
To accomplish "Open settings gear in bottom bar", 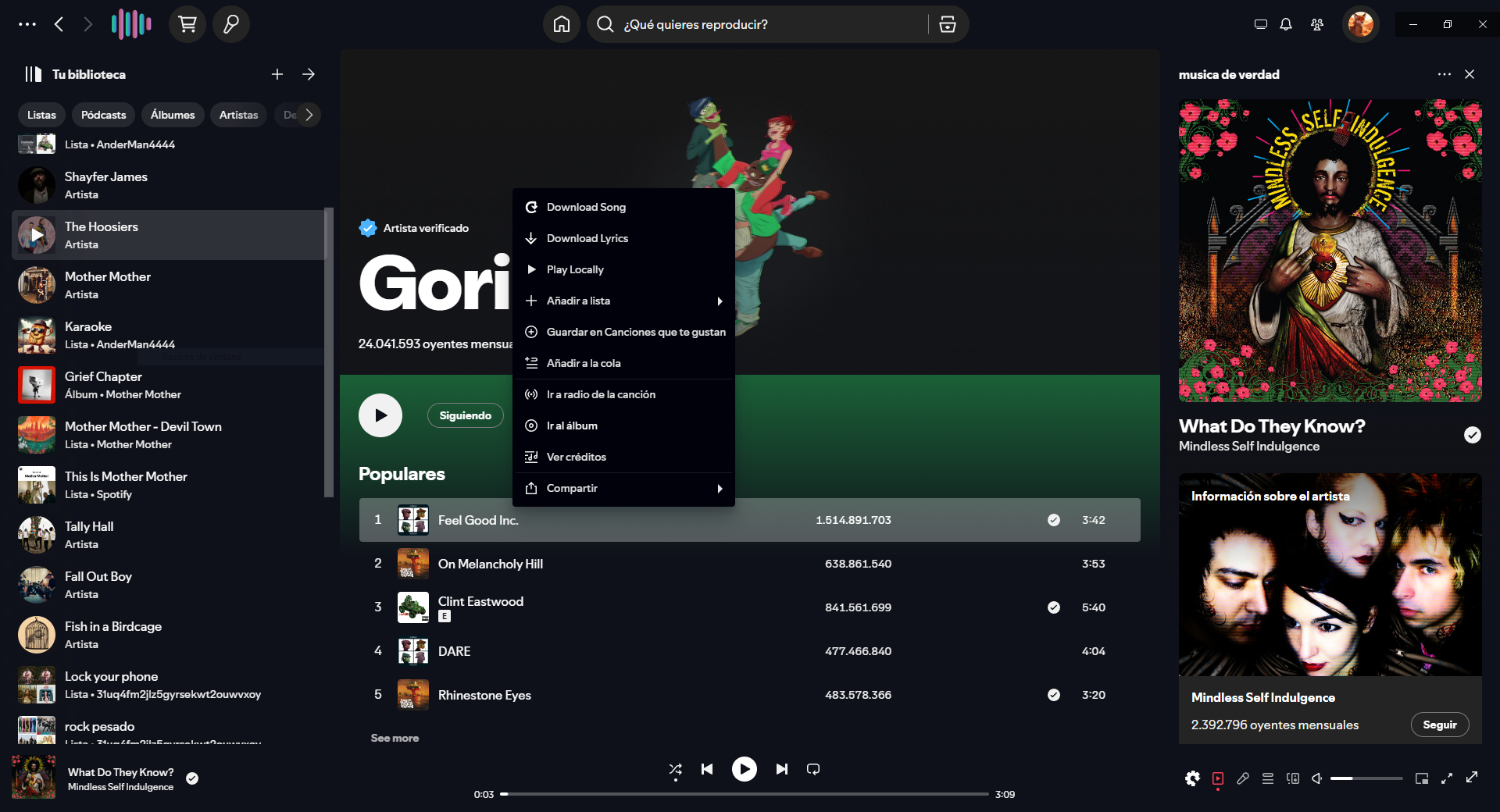I will pyautogui.click(x=1192, y=778).
